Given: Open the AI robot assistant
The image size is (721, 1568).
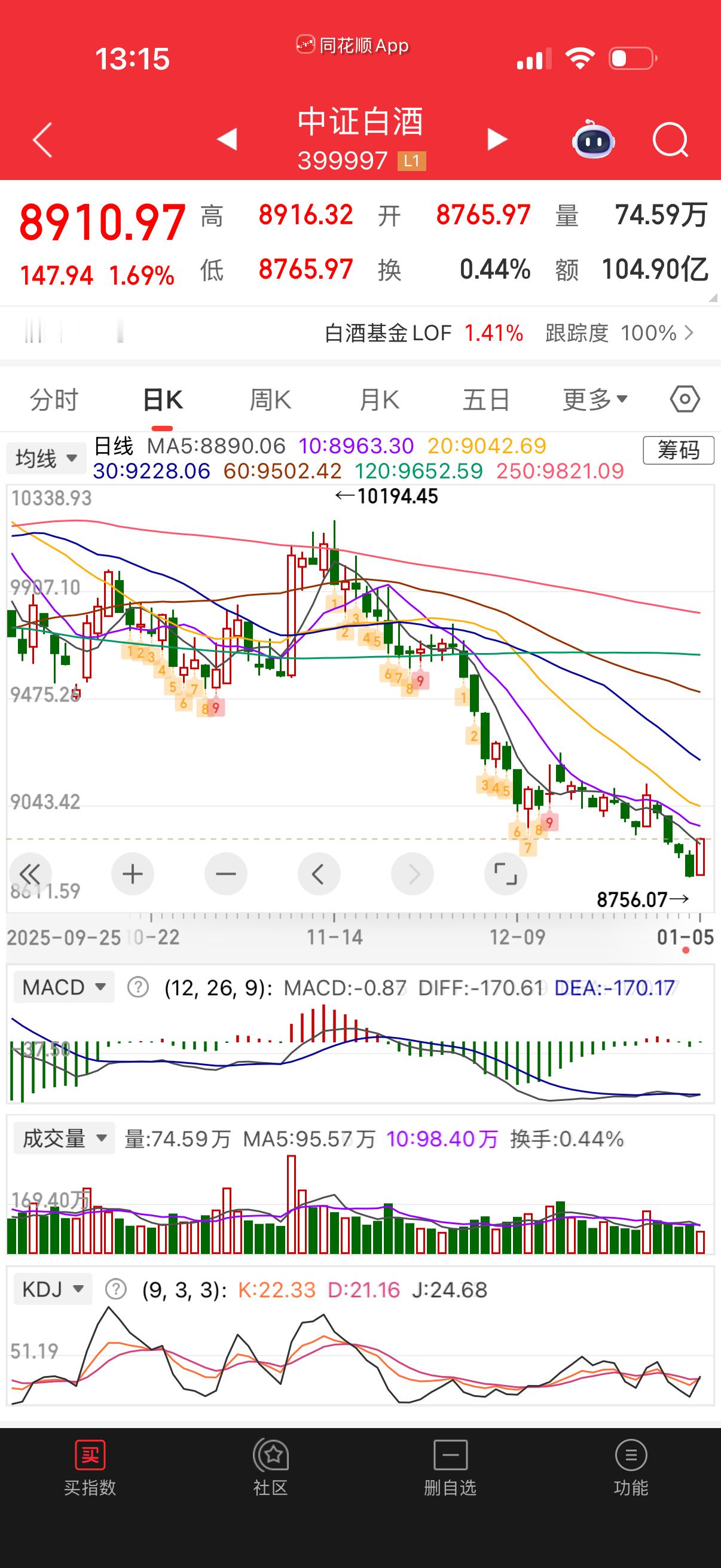Looking at the screenshot, I should click(593, 139).
